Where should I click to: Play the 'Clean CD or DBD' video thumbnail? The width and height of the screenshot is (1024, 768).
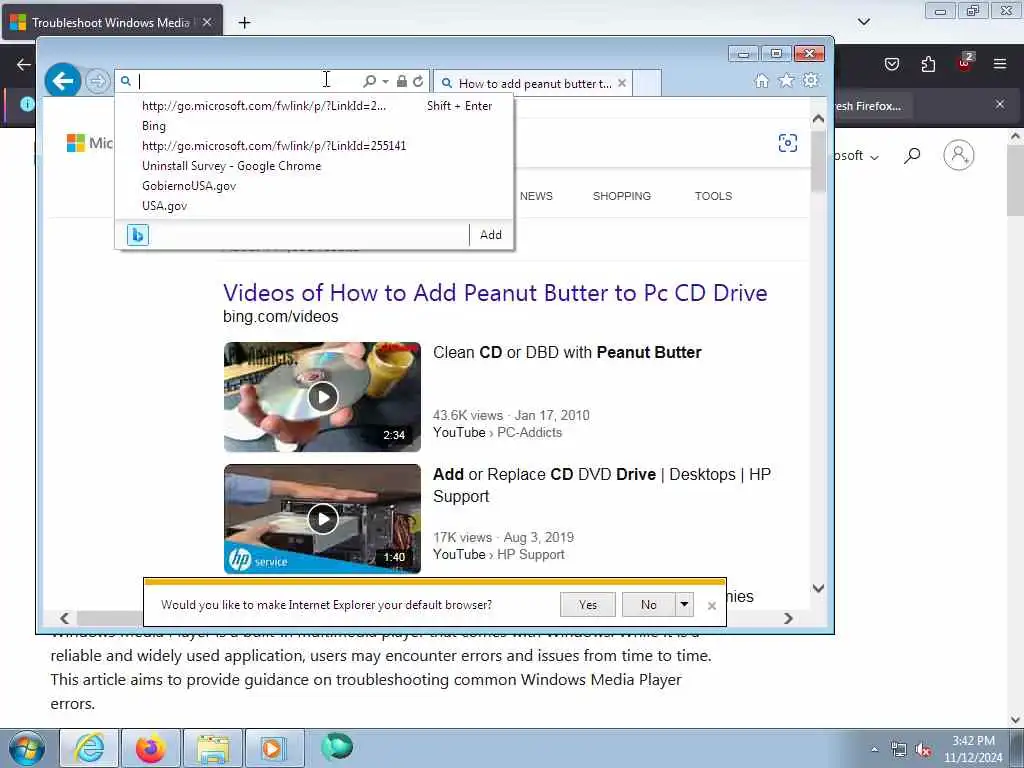point(323,396)
